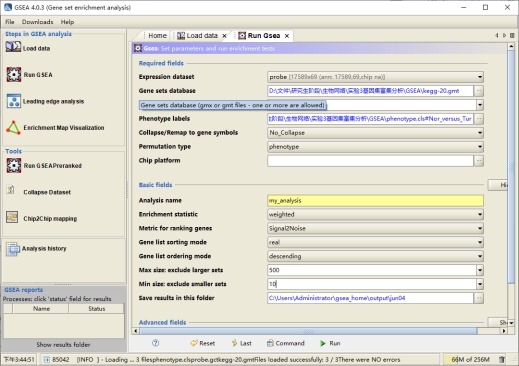Click the Gene sets database path field
This screenshot has width=519, height=366.
(370, 91)
